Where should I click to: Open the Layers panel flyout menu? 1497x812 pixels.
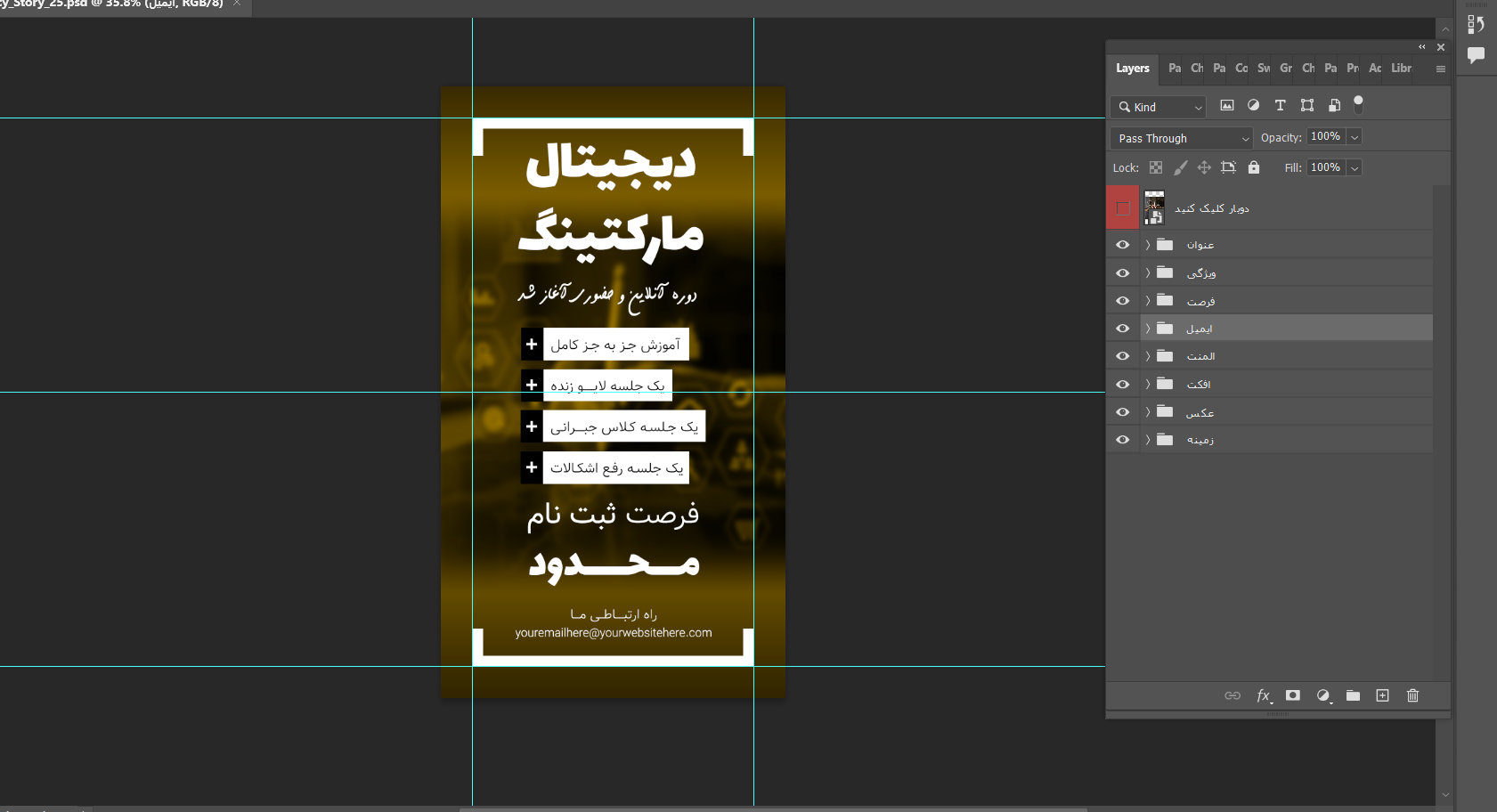tap(1440, 69)
